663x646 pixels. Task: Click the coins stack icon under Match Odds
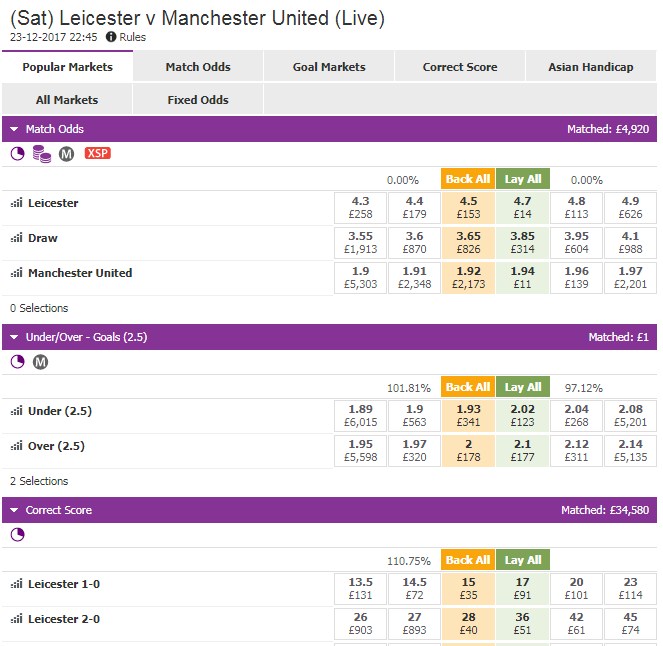pos(42,154)
